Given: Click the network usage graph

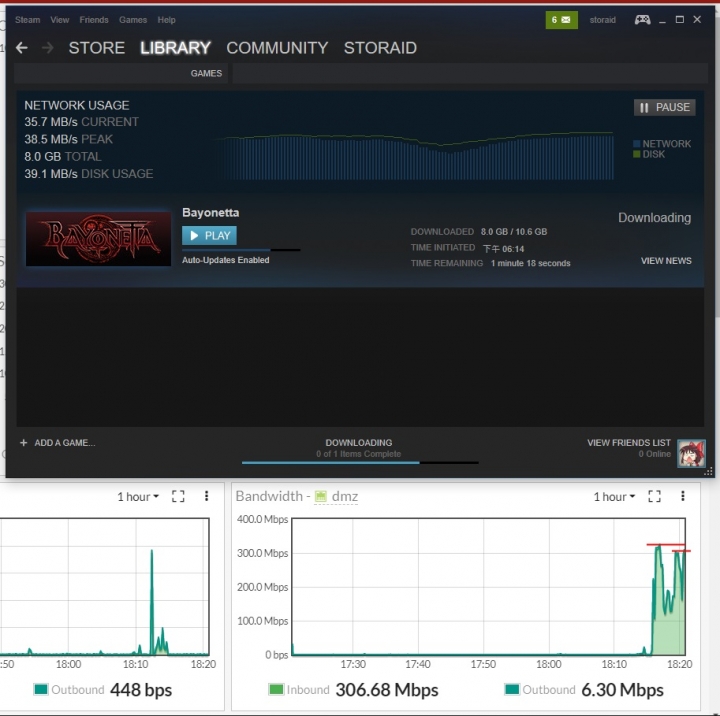Looking at the screenshot, I should coord(413,156).
